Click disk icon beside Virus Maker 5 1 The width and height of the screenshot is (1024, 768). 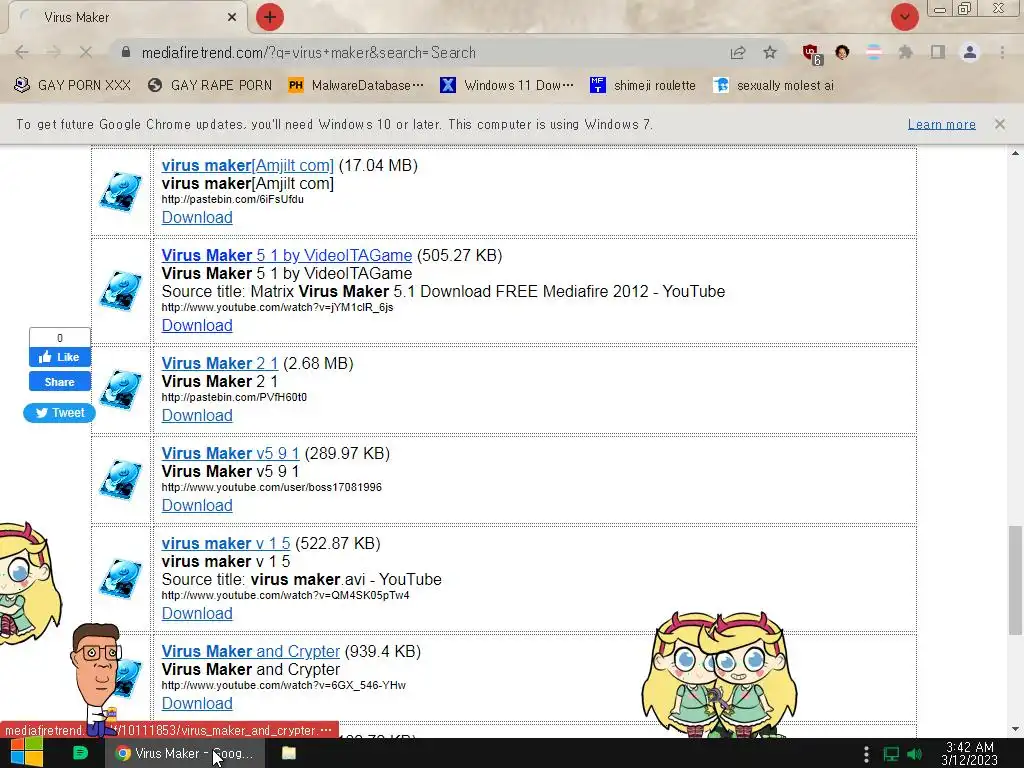tap(120, 291)
